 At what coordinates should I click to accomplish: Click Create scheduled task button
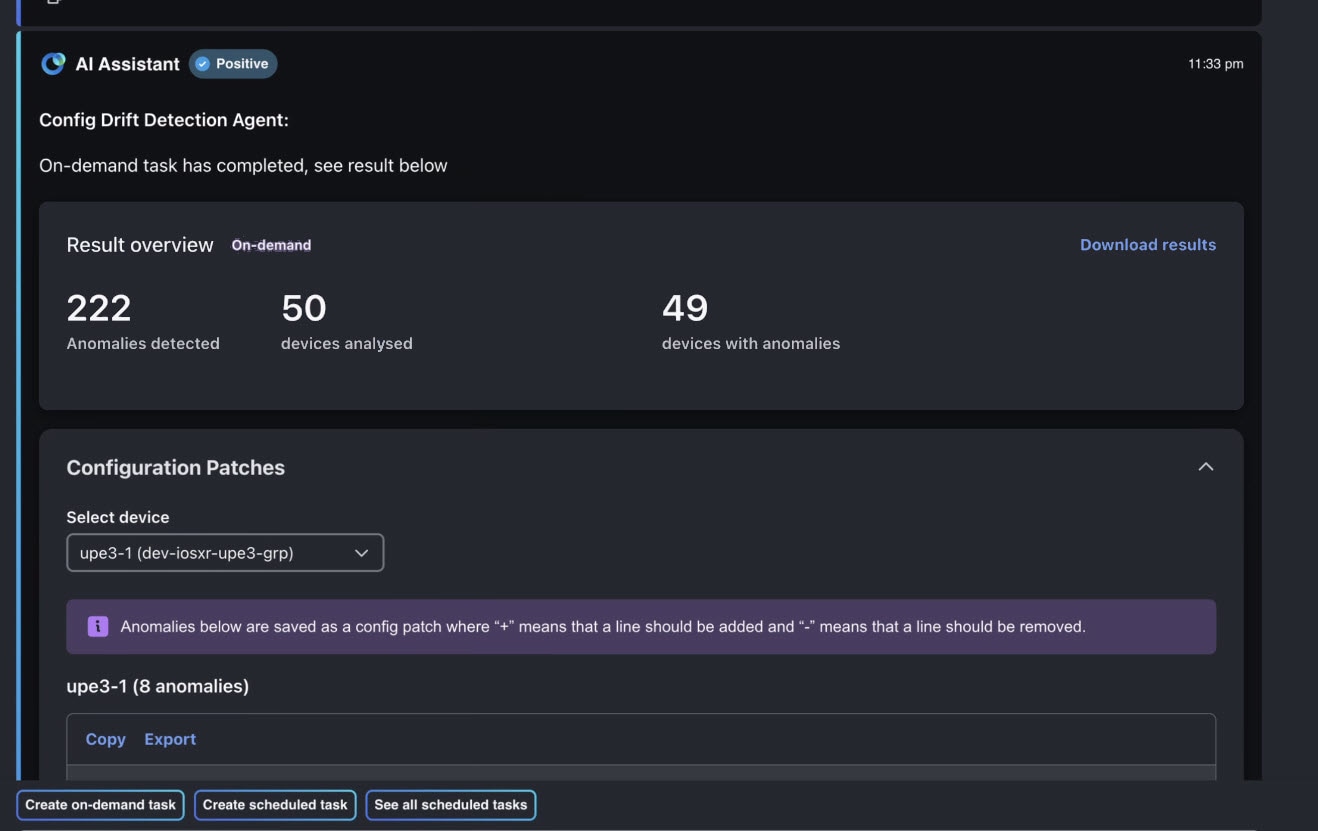tap(275, 805)
